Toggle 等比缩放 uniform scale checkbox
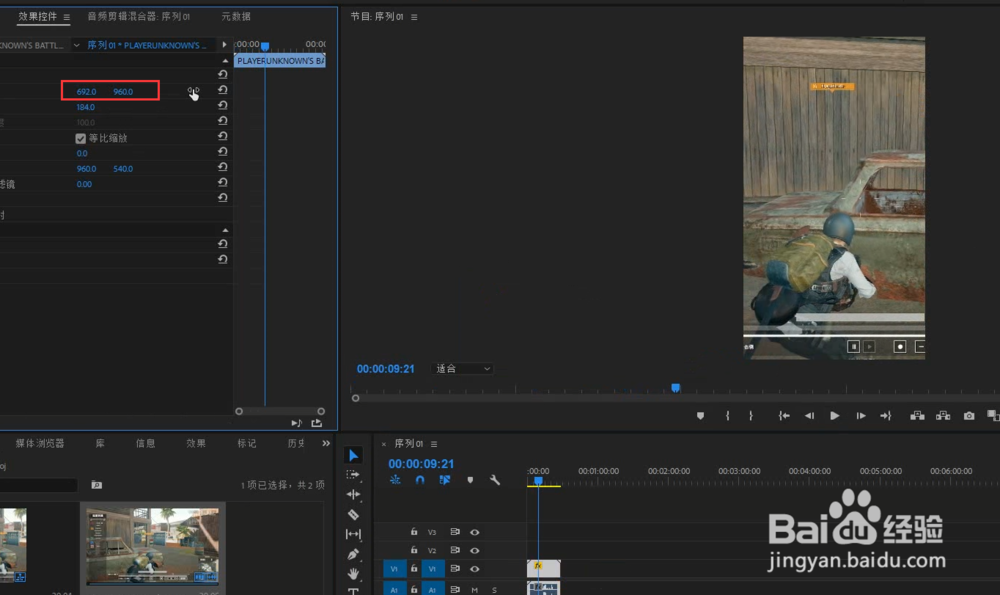The height and width of the screenshot is (595, 1000). [x=80, y=138]
